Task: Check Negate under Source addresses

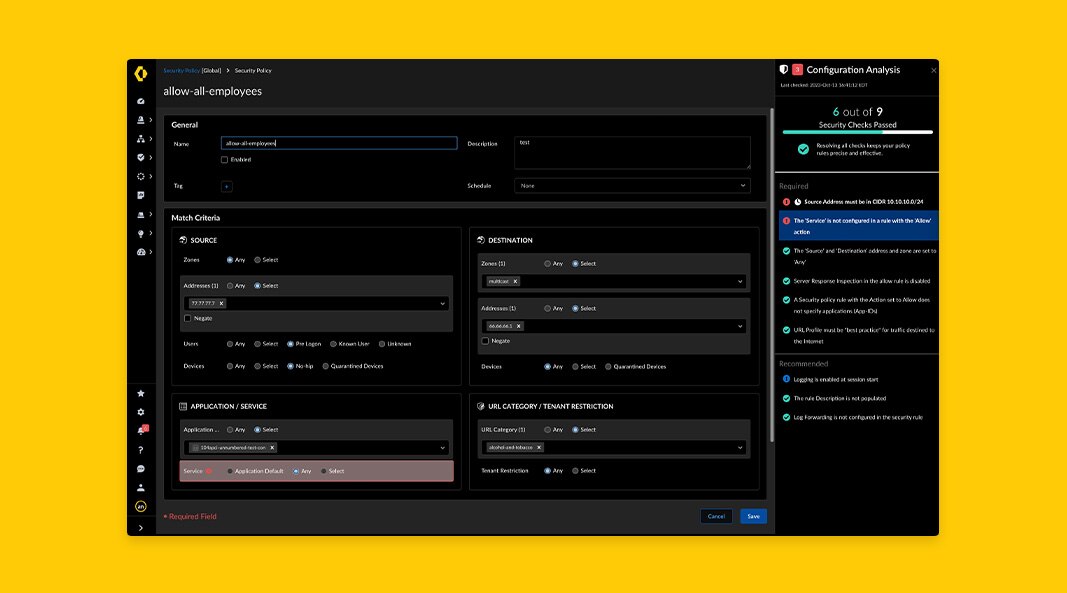Action: tap(188, 318)
